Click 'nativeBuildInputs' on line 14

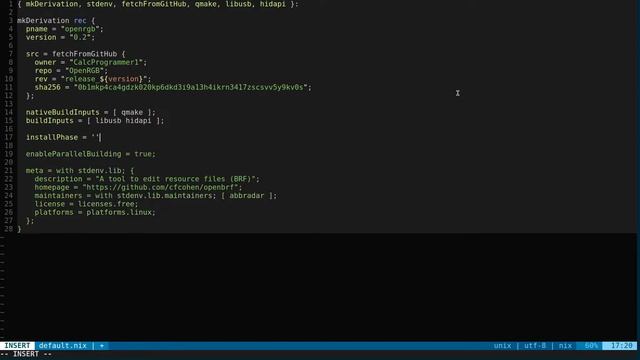[62, 112]
